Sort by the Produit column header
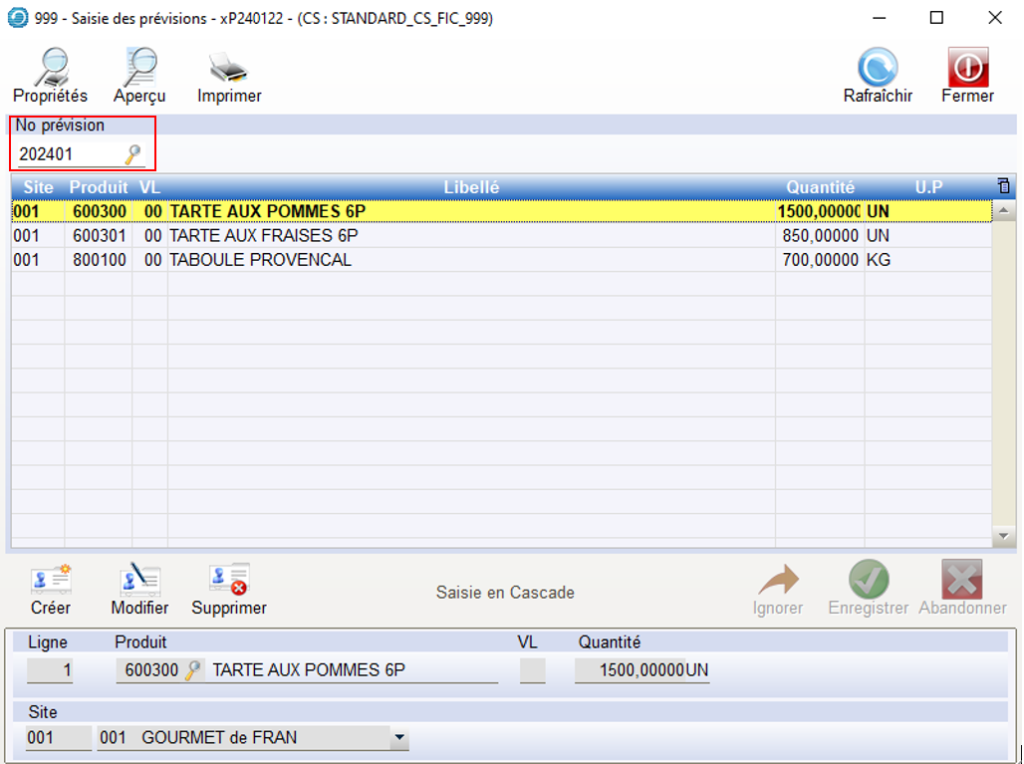This screenshot has height=764, width=1024. point(98,187)
